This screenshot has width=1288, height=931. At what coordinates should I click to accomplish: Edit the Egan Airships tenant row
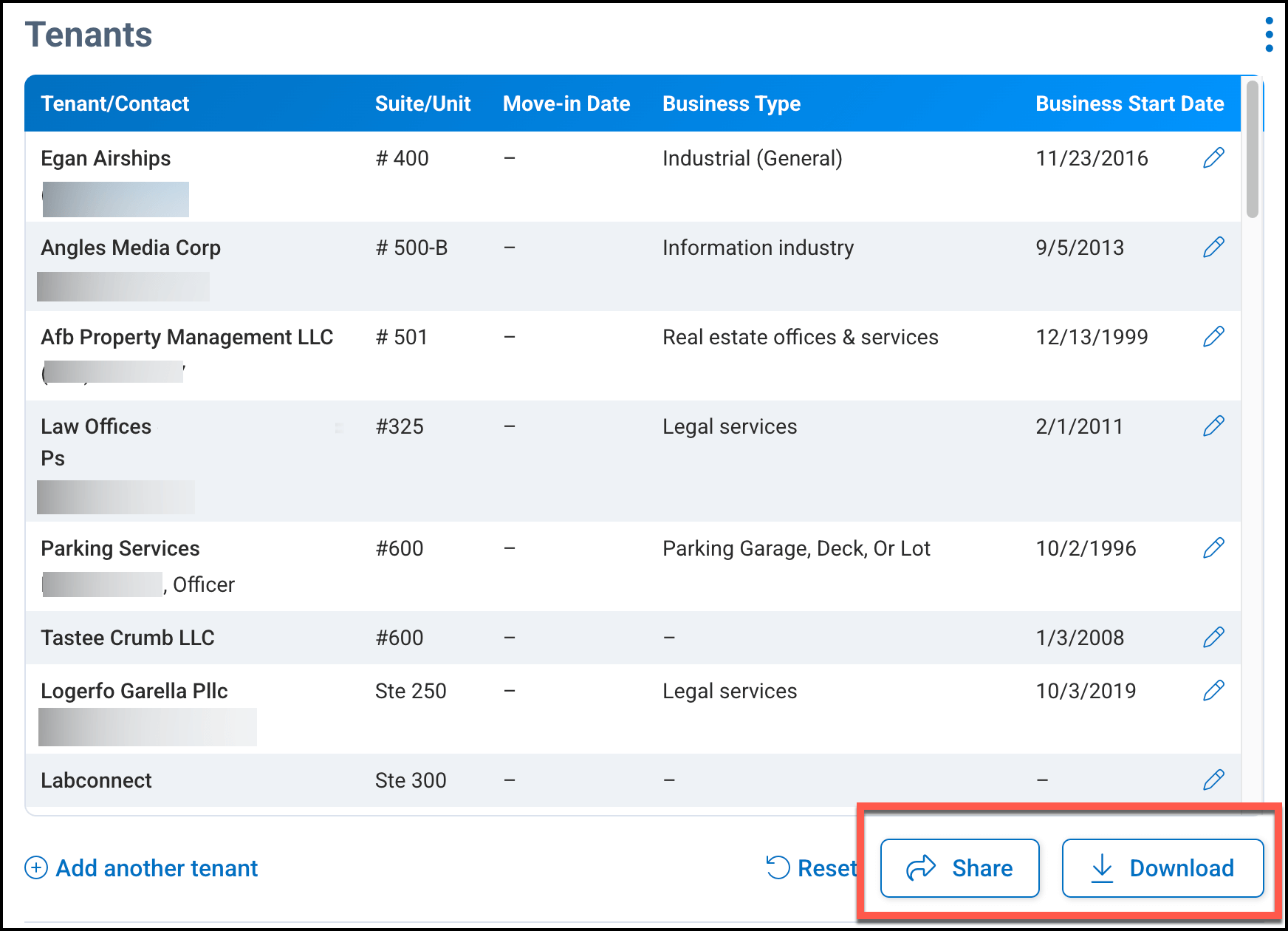coord(1213,158)
